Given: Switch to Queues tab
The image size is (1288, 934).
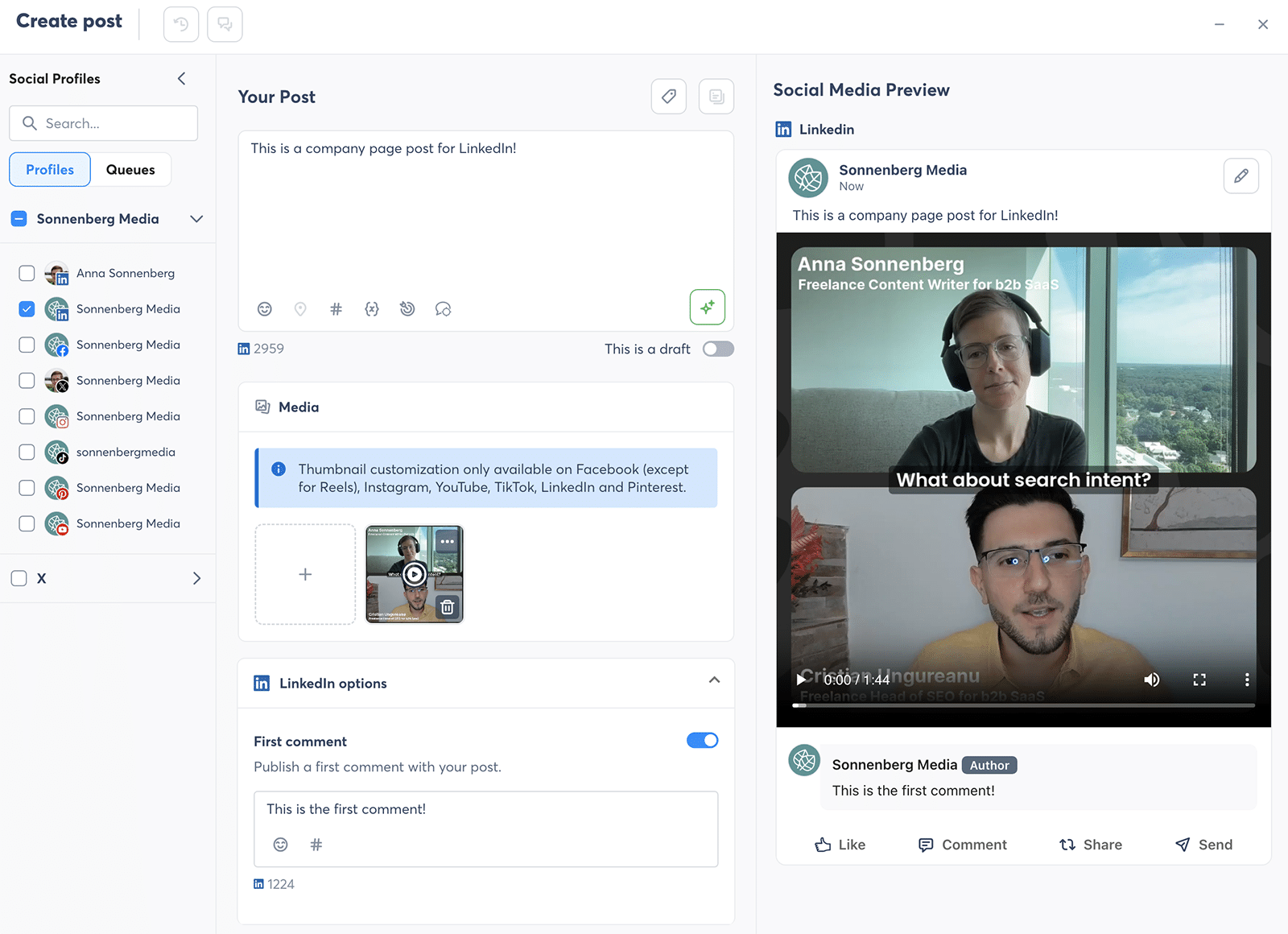Looking at the screenshot, I should [x=130, y=169].
